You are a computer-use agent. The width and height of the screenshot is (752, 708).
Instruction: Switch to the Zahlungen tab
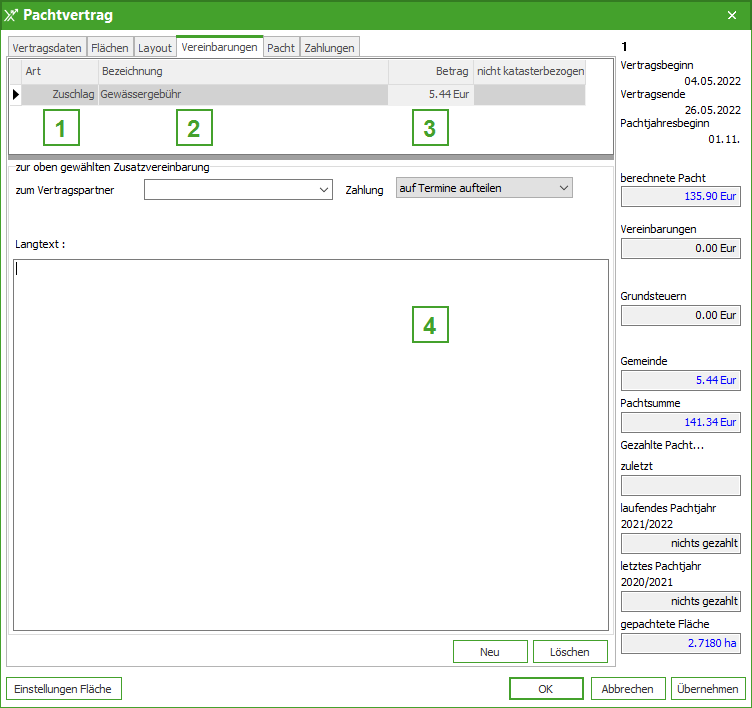click(x=329, y=48)
